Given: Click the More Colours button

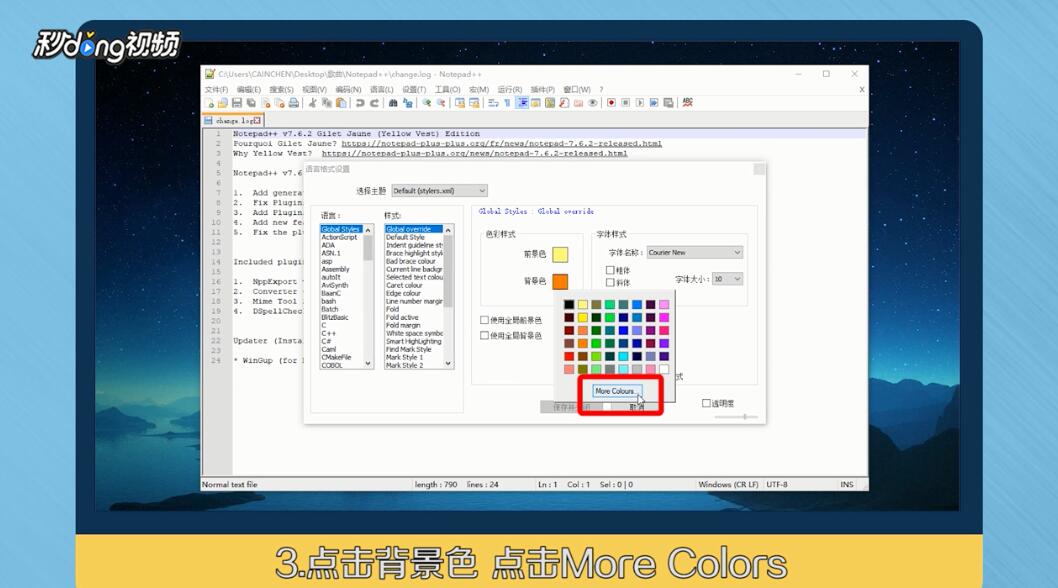Looking at the screenshot, I should [617, 391].
